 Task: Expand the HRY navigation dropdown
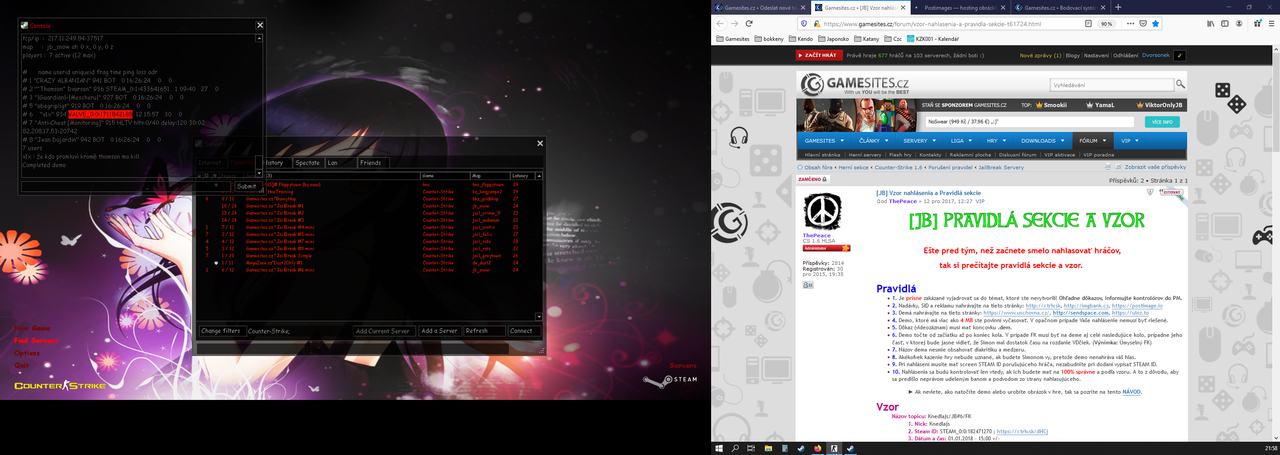point(998,141)
